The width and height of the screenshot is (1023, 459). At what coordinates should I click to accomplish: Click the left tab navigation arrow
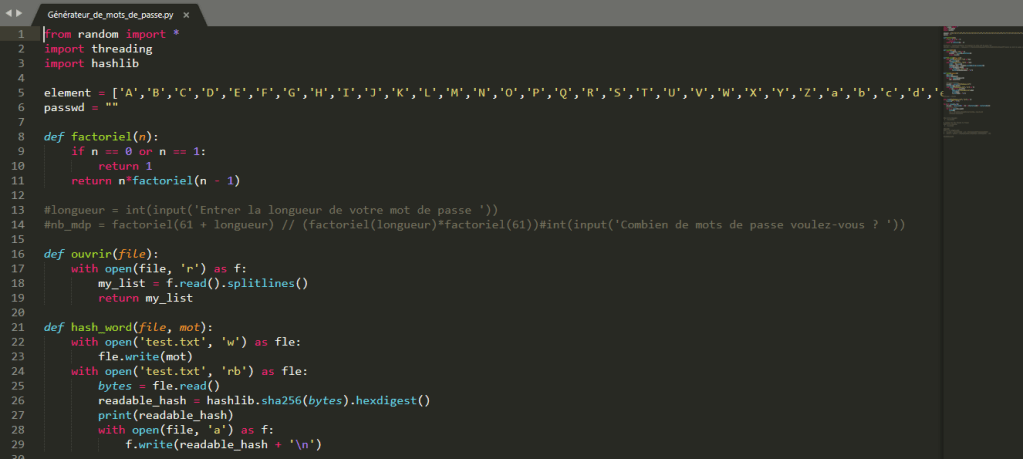(9, 13)
